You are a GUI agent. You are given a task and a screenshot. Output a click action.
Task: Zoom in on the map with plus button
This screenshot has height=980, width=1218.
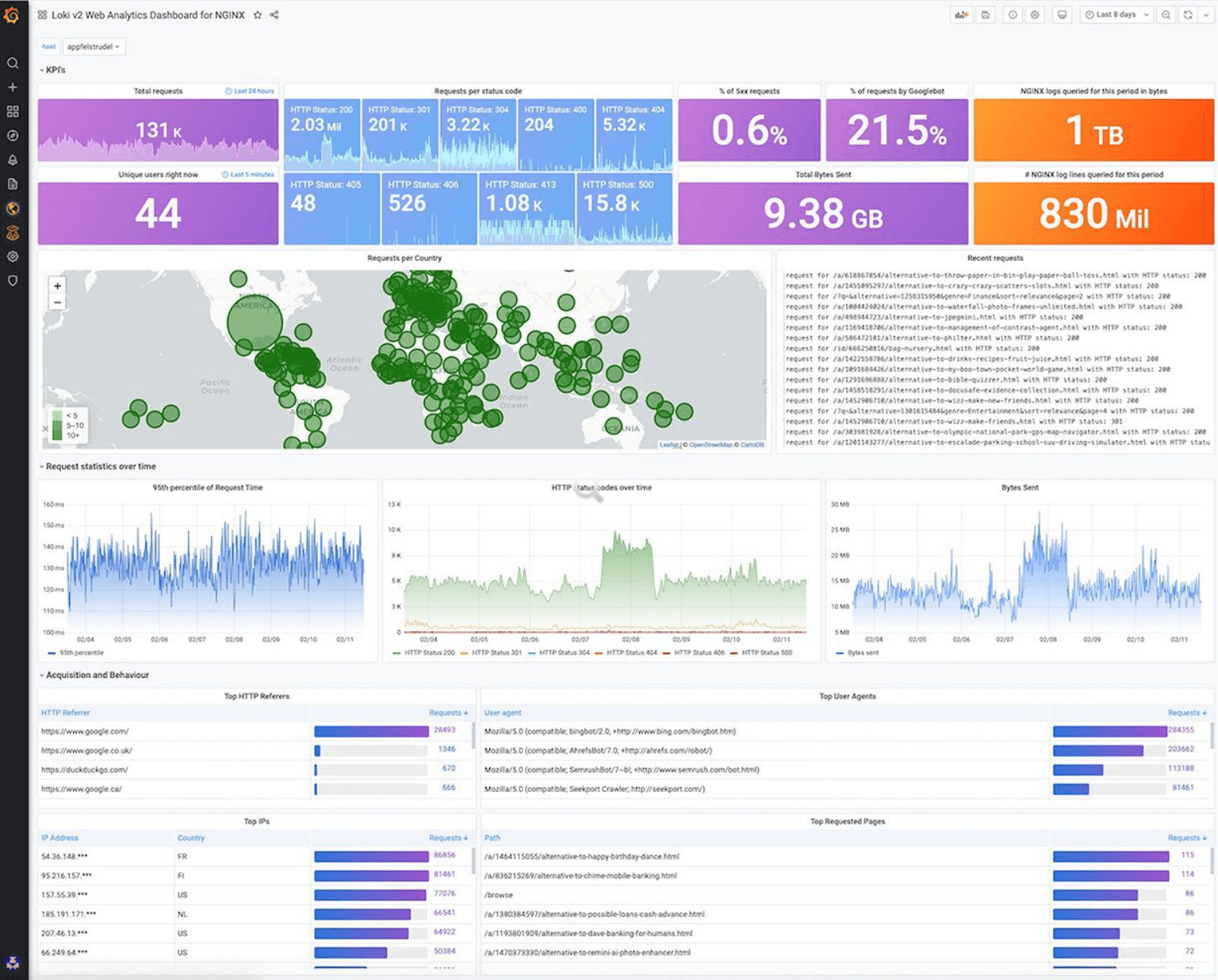click(x=57, y=286)
